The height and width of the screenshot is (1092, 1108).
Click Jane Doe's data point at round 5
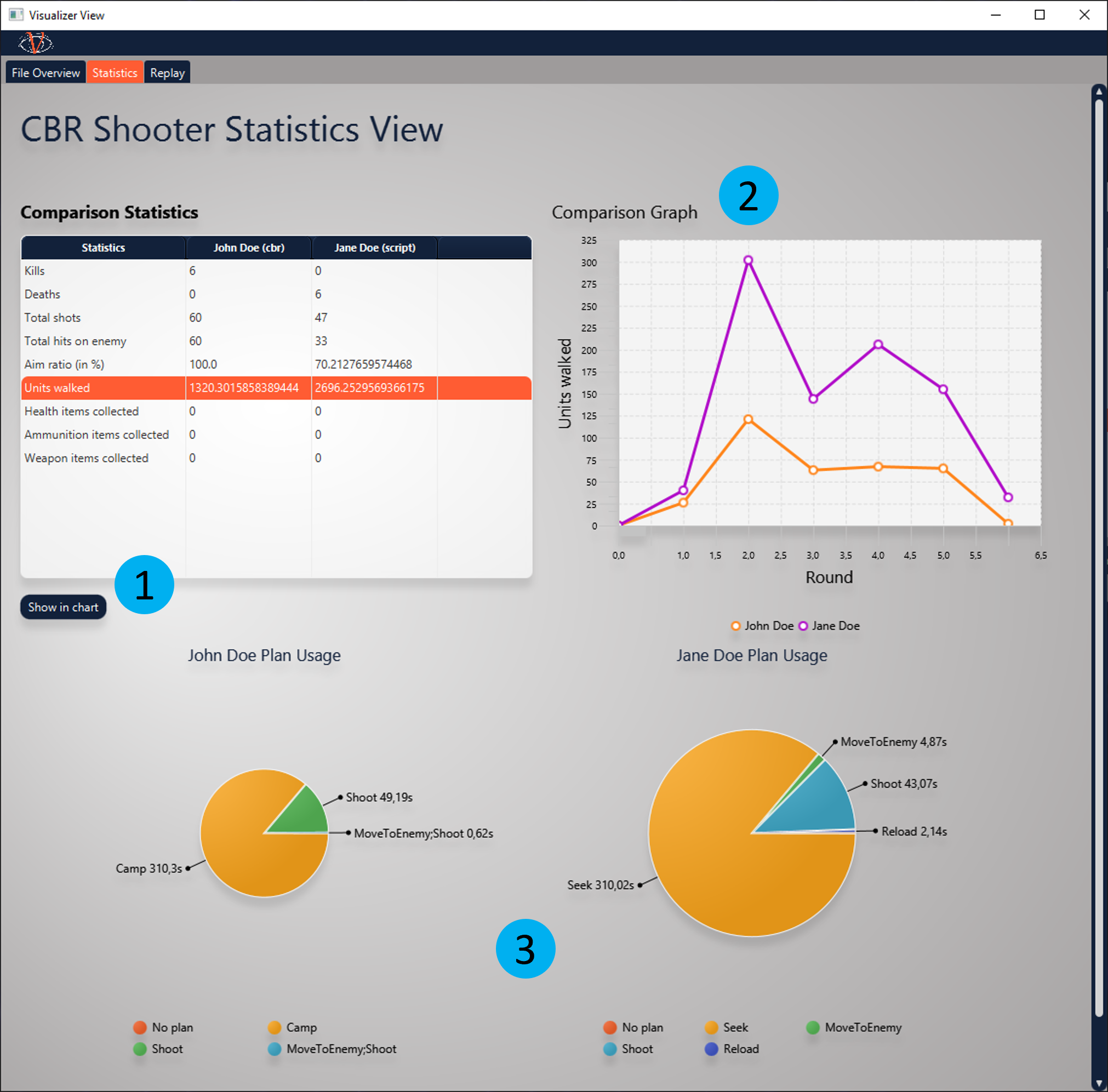coord(943,390)
